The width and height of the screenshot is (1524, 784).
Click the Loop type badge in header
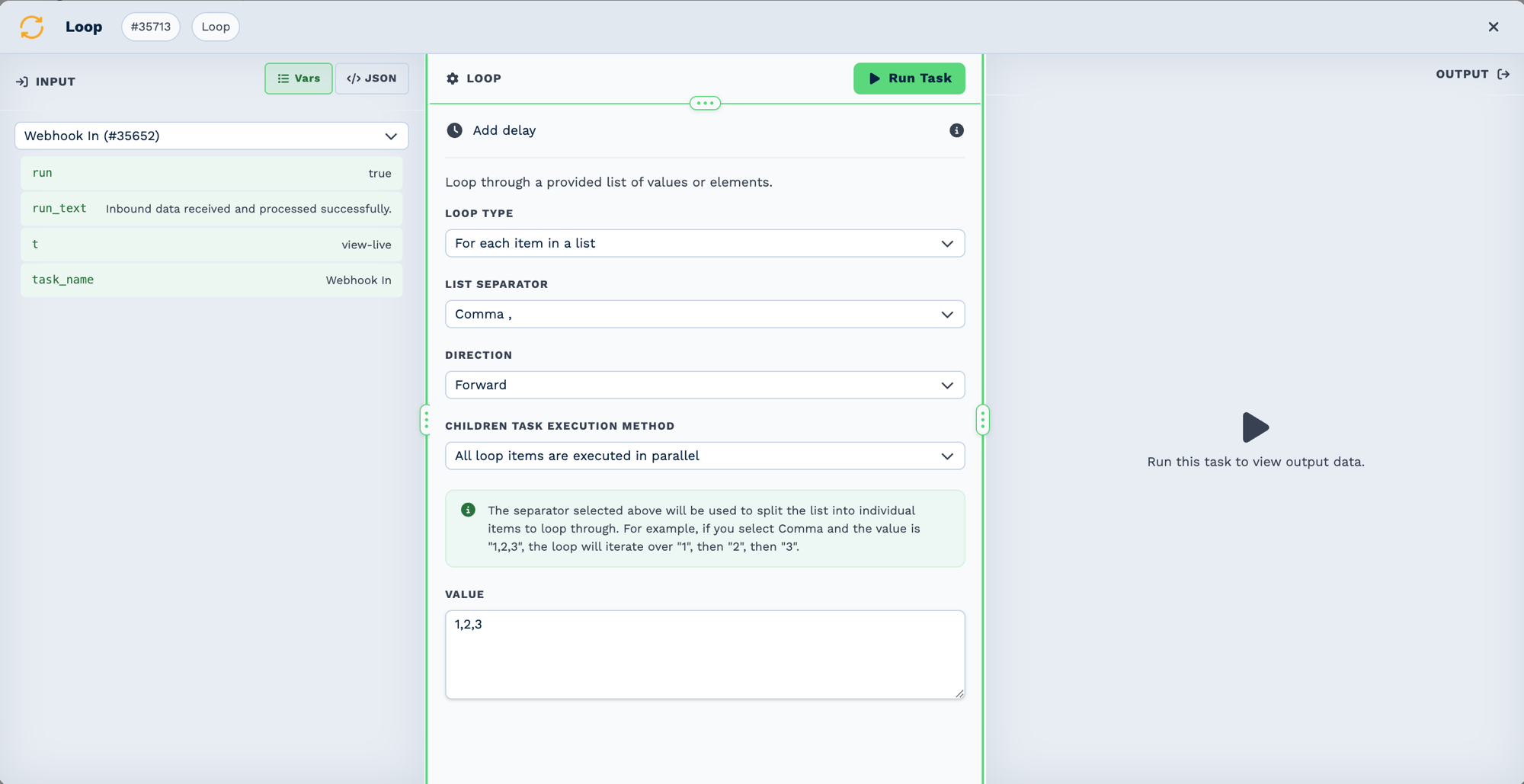[x=216, y=27]
